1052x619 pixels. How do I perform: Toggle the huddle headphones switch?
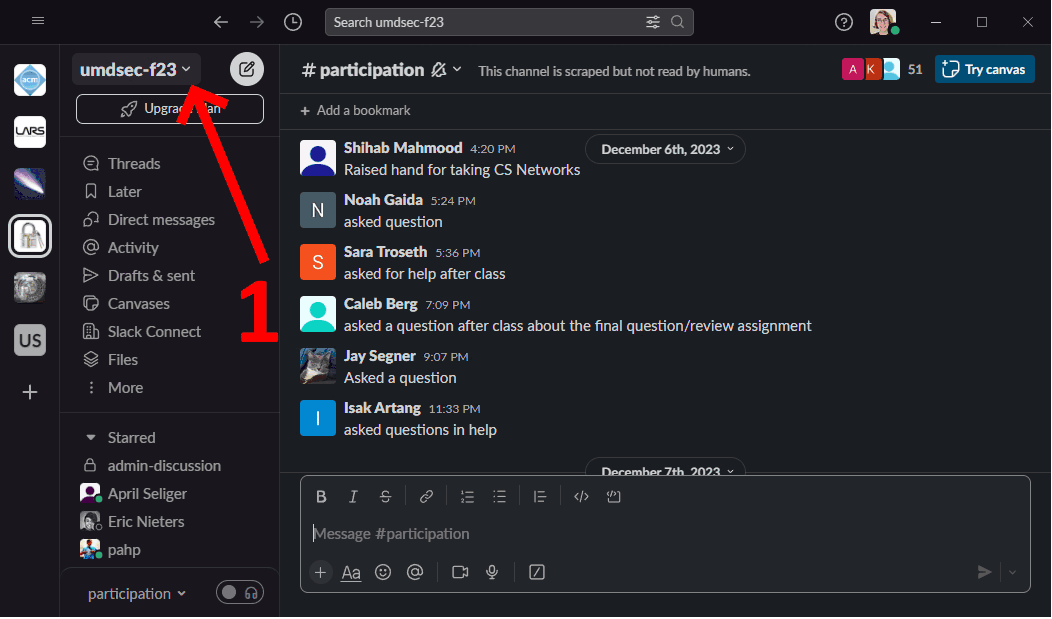240,593
